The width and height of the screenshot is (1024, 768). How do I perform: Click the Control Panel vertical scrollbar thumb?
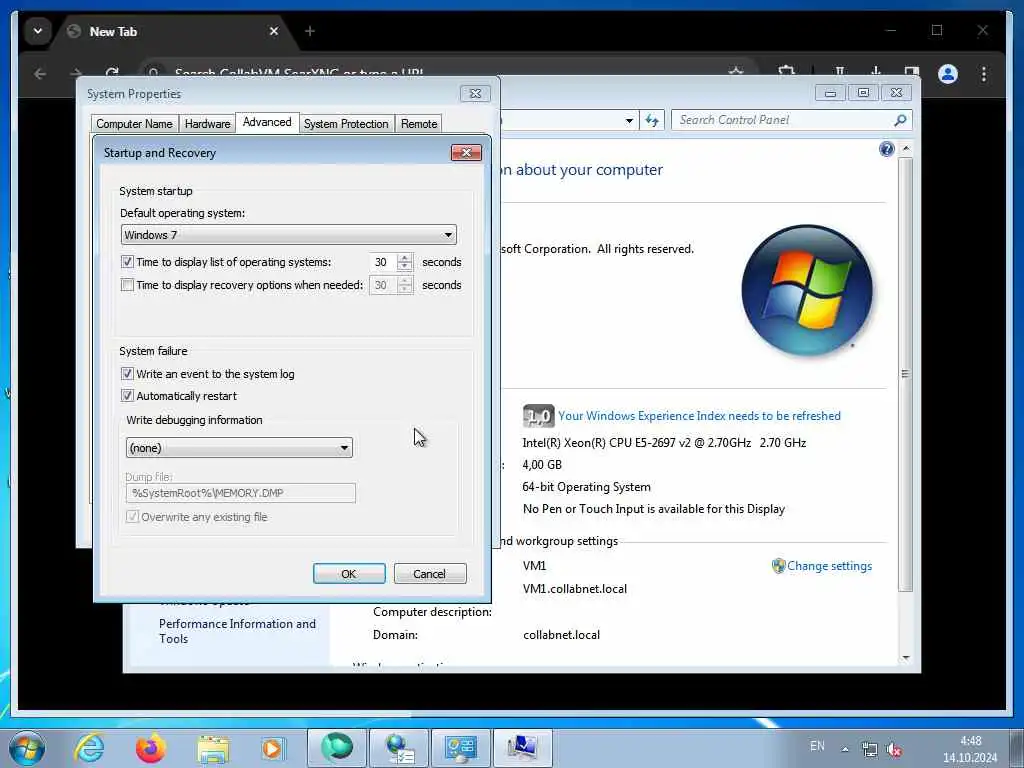tap(905, 374)
